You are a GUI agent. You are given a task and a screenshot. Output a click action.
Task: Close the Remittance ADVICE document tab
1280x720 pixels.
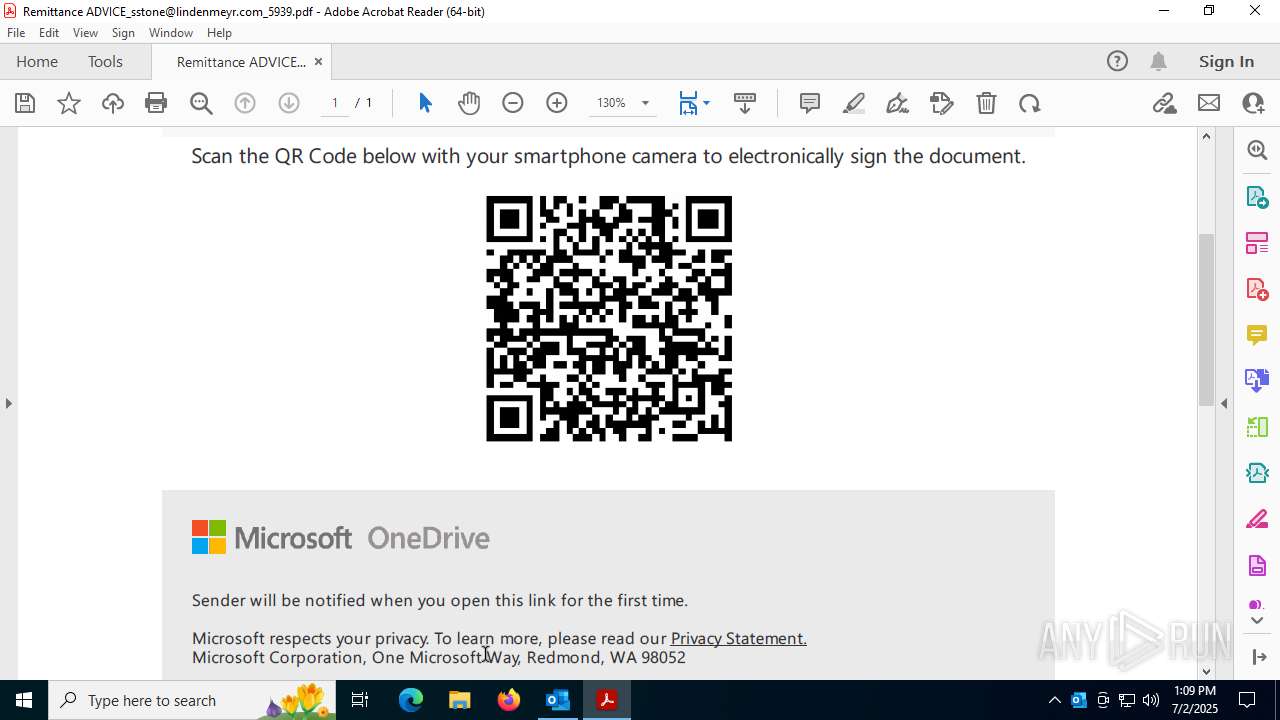pyautogui.click(x=318, y=61)
